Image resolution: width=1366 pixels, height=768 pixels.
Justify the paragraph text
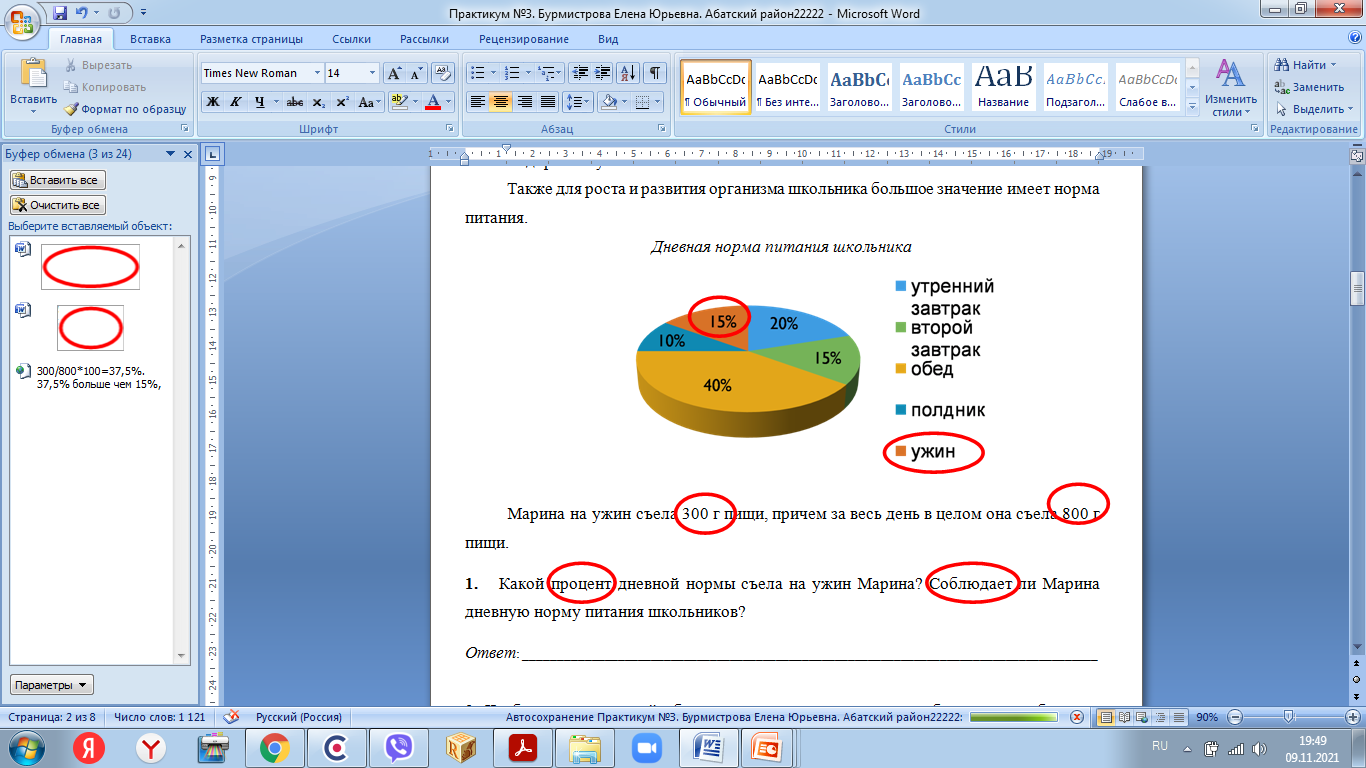pos(547,102)
